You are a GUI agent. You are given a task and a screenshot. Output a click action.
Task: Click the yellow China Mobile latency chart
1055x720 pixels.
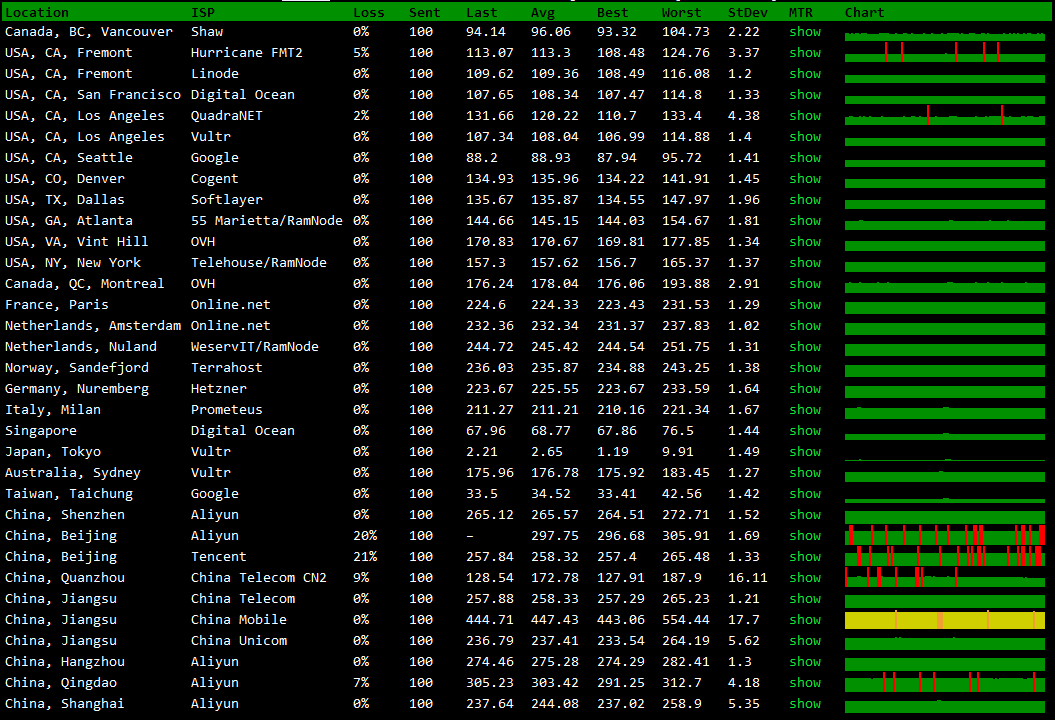click(x=945, y=620)
